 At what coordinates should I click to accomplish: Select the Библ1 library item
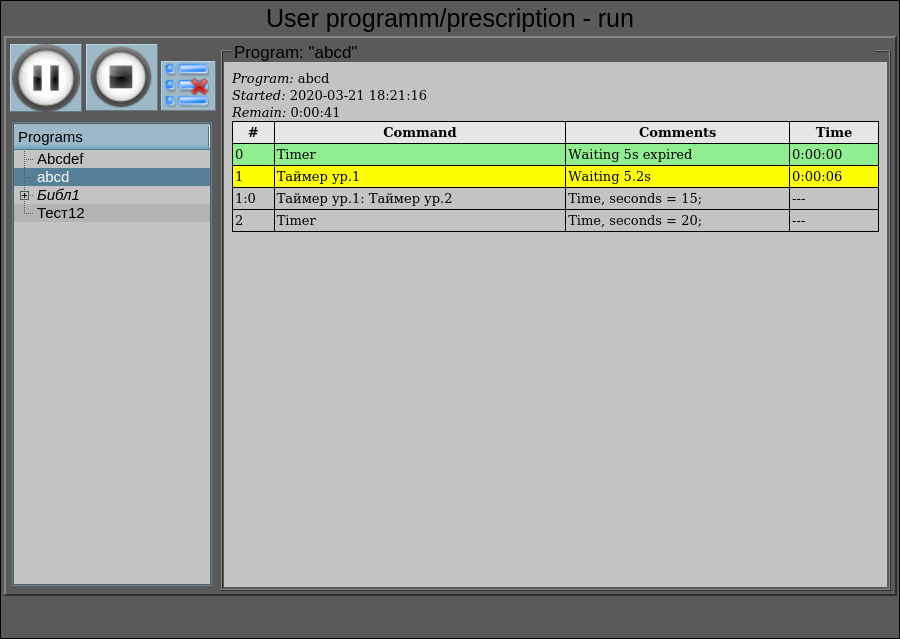(58, 195)
